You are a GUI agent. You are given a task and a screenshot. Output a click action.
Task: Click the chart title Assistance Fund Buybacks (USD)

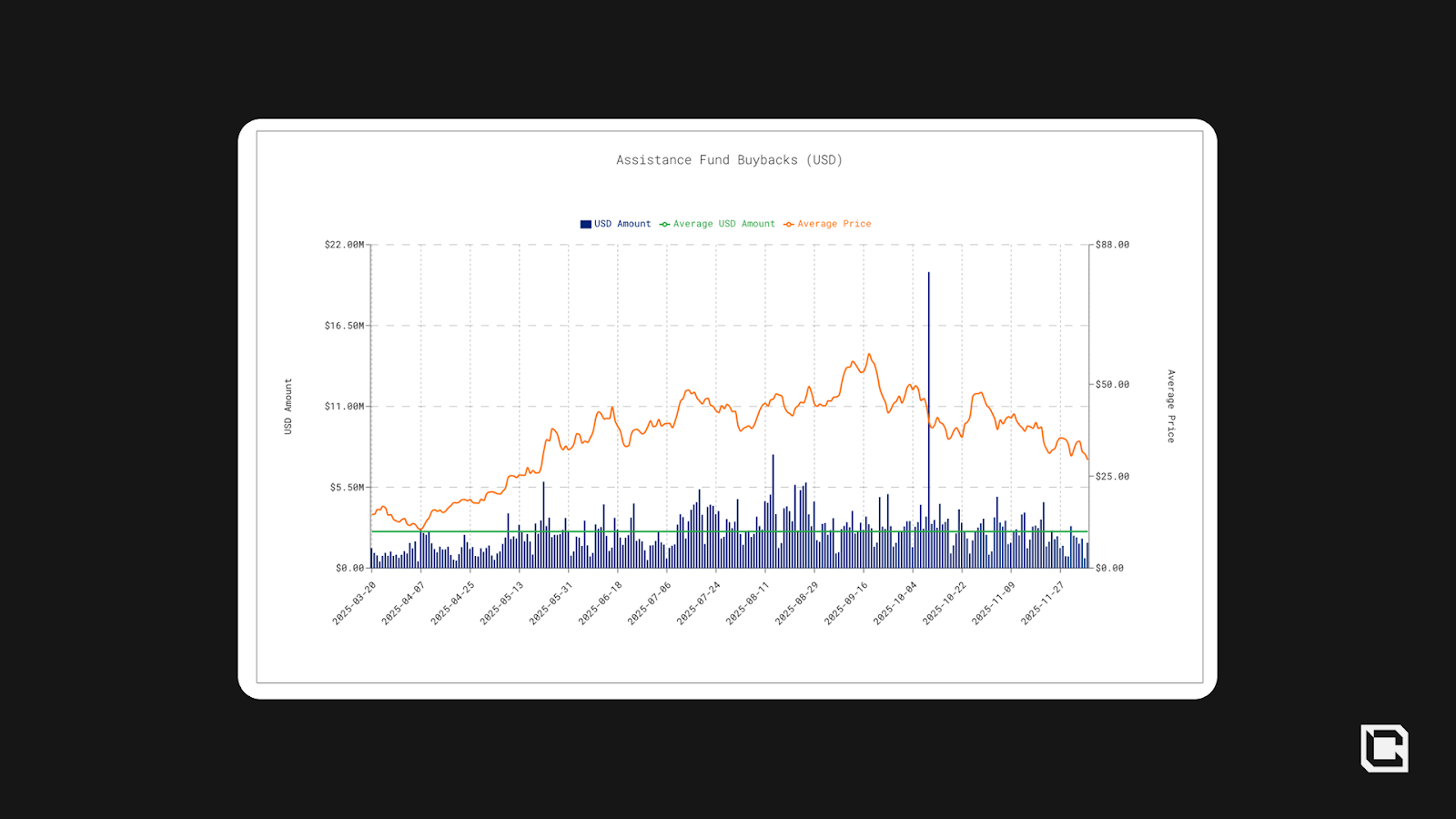(729, 160)
